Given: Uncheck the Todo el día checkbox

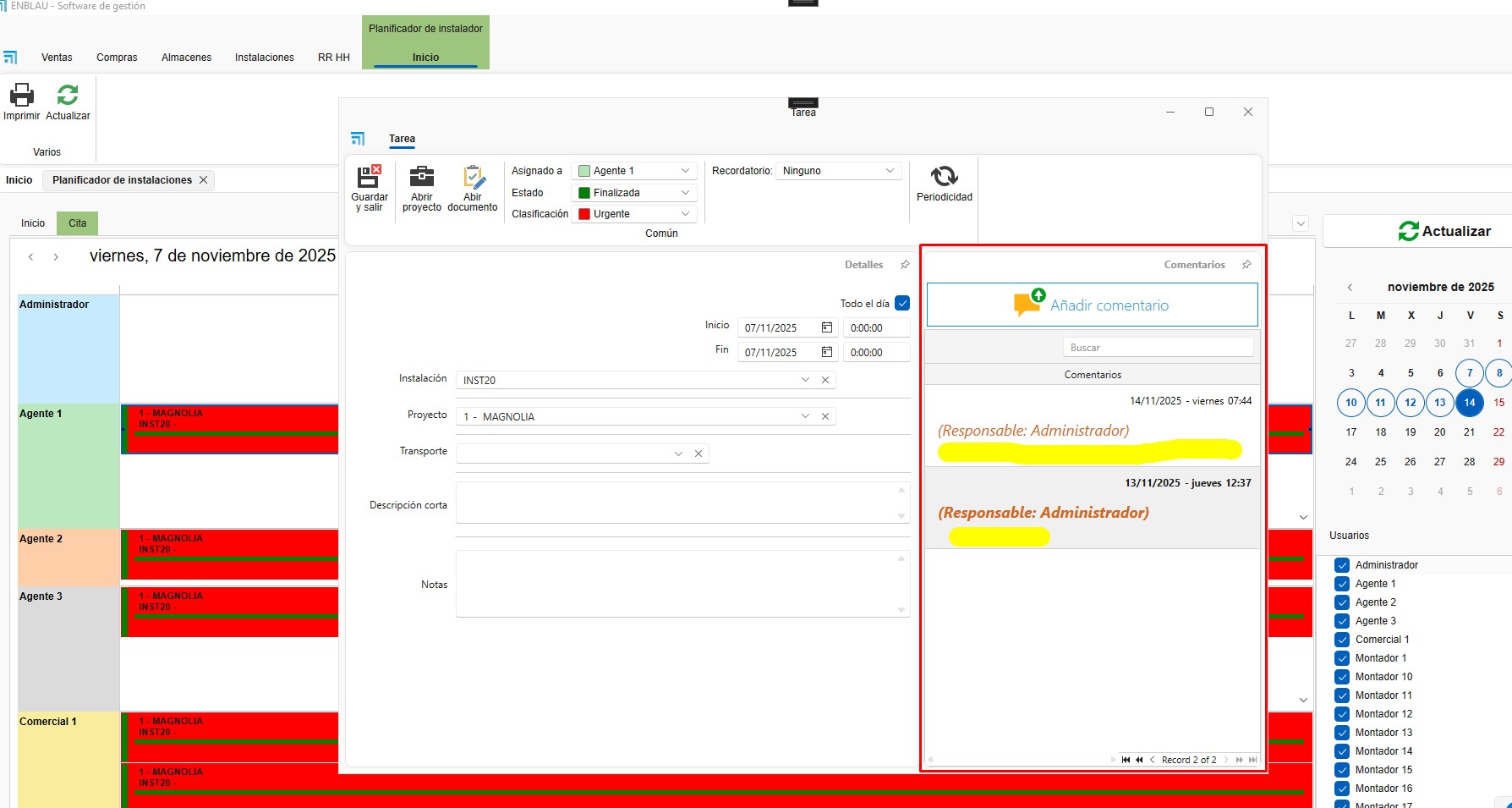Looking at the screenshot, I should point(902,303).
